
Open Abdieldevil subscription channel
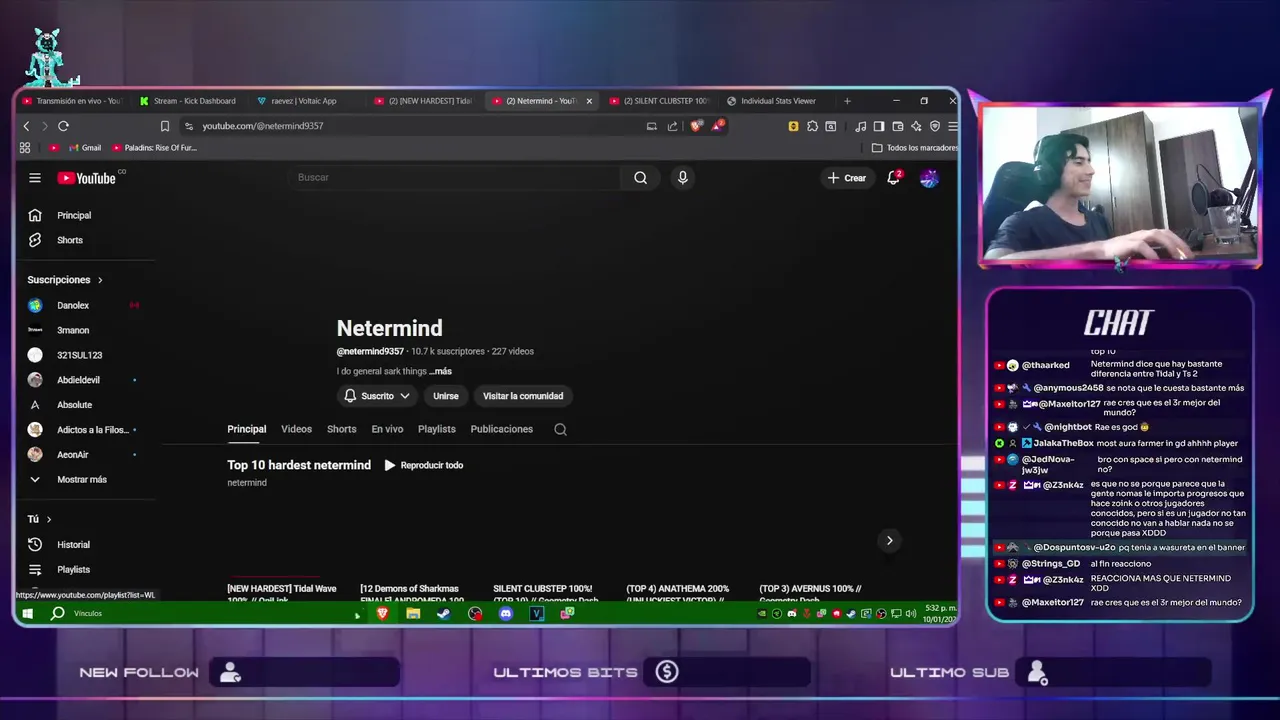click(x=78, y=380)
